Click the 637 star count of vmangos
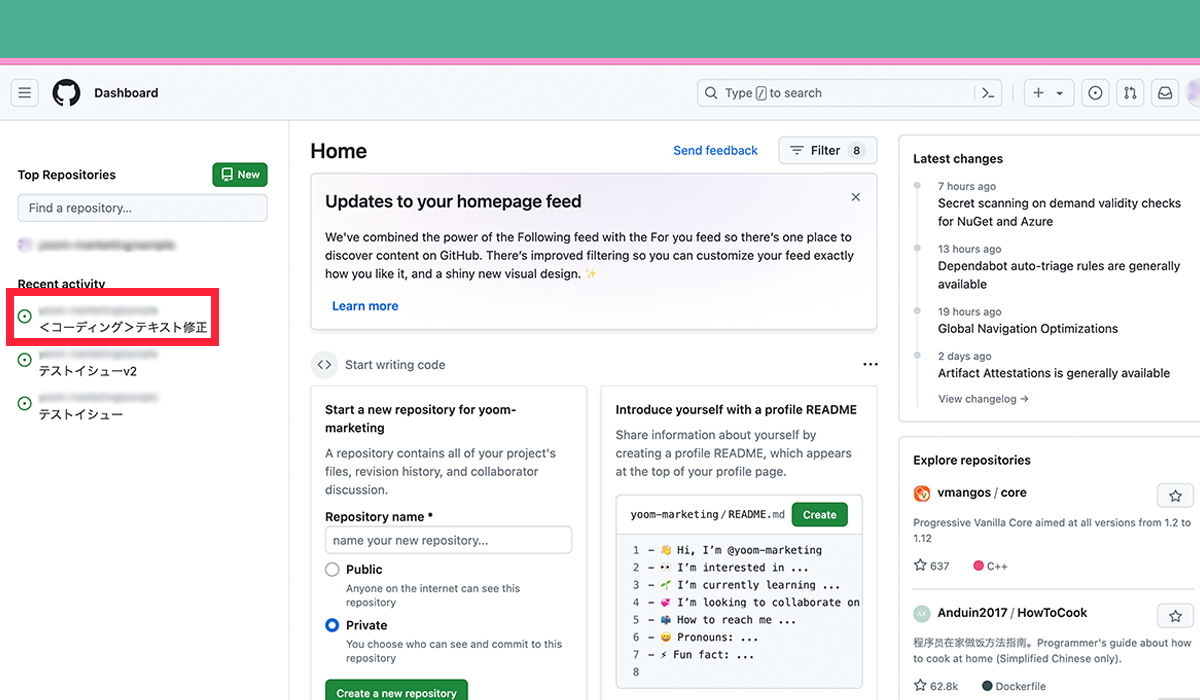 coord(931,566)
